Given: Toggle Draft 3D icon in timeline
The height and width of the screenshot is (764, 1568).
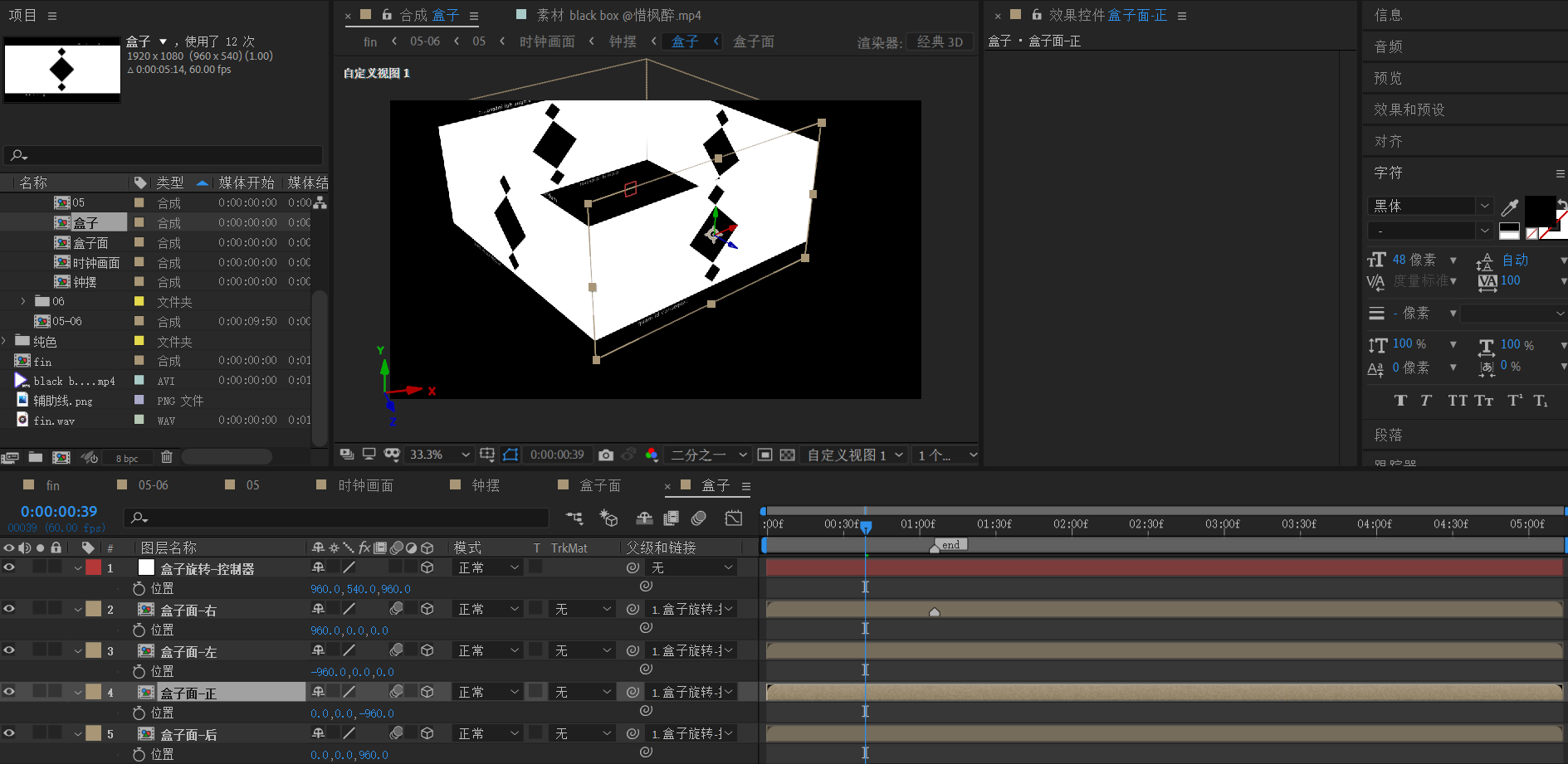Looking at the screenshot, I should click(608, 518).
